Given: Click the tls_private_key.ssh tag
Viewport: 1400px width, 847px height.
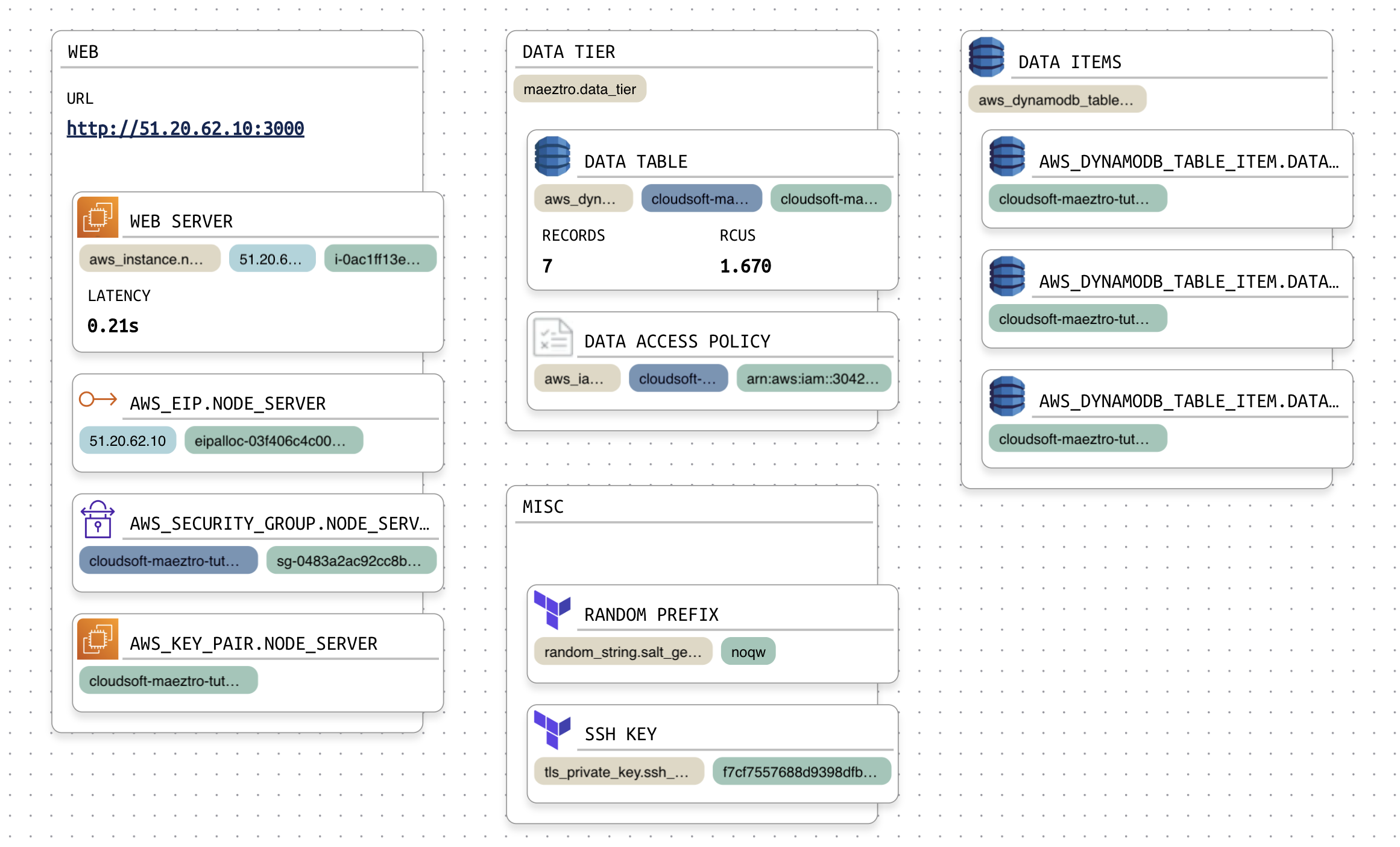Looking at the screenshot, I should coord(619,772).
